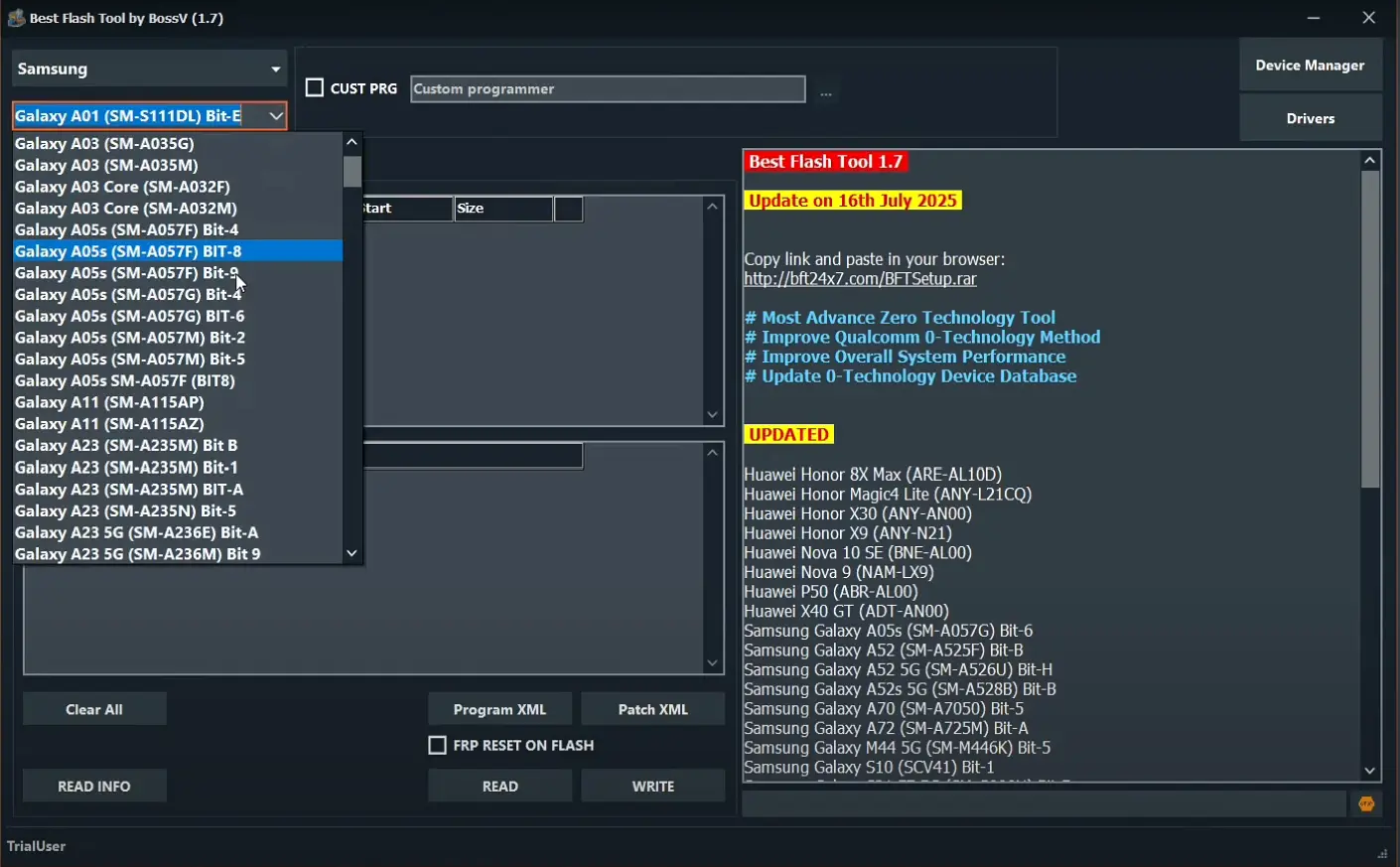Click the Drivers button
The image size is (1400, 867).
tap(1311, 118)
